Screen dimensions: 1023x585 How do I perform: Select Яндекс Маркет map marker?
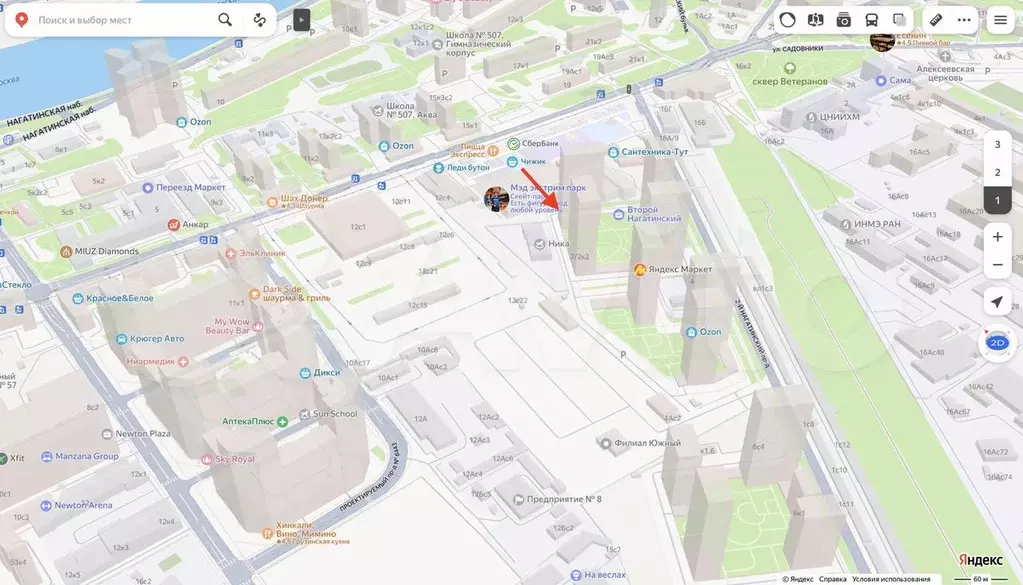point(640,269)
